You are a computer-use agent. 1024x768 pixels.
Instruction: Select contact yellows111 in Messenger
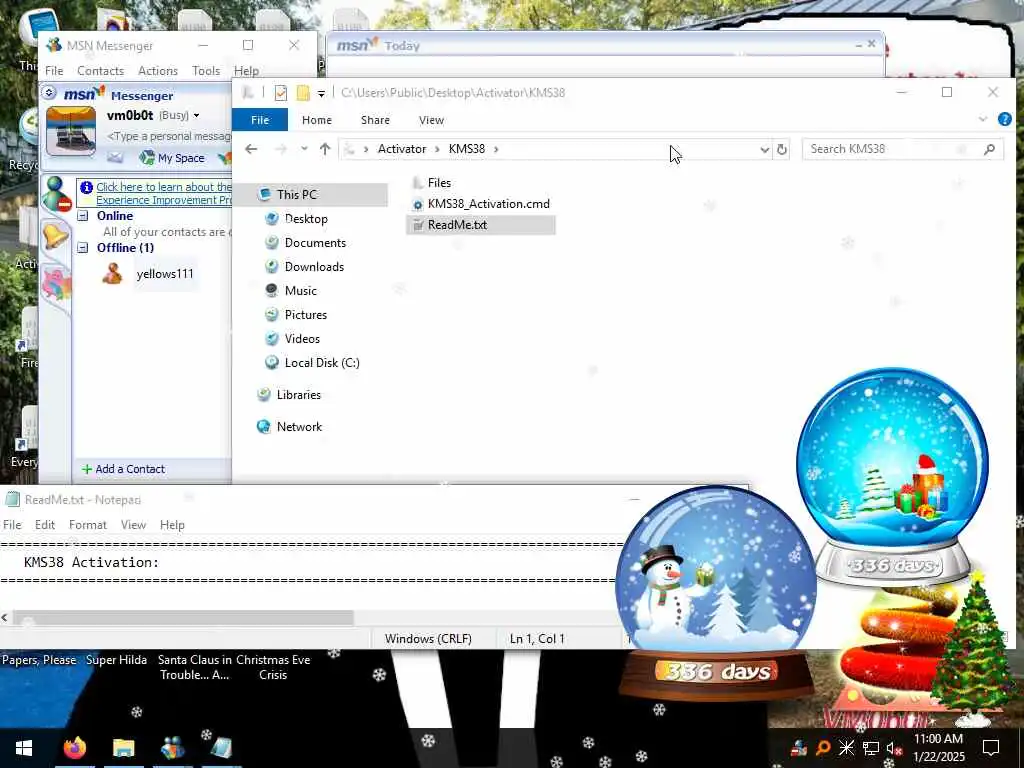[165, 274]
